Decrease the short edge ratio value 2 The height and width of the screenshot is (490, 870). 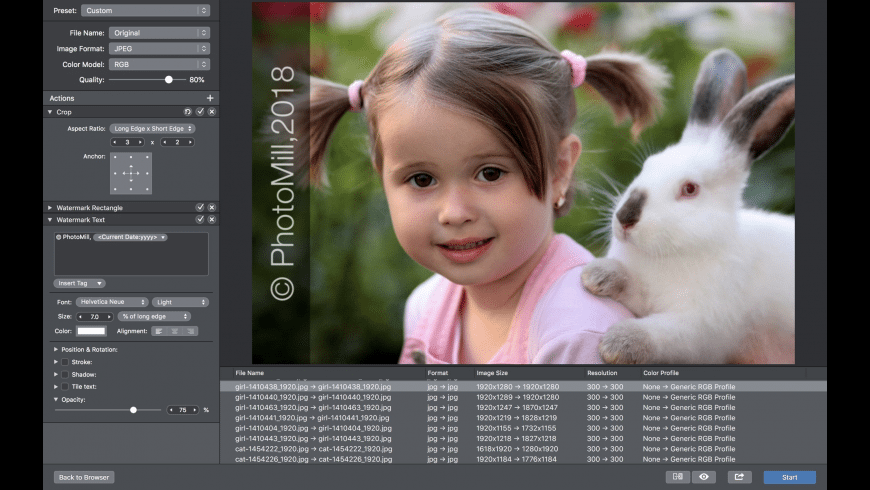165,142
